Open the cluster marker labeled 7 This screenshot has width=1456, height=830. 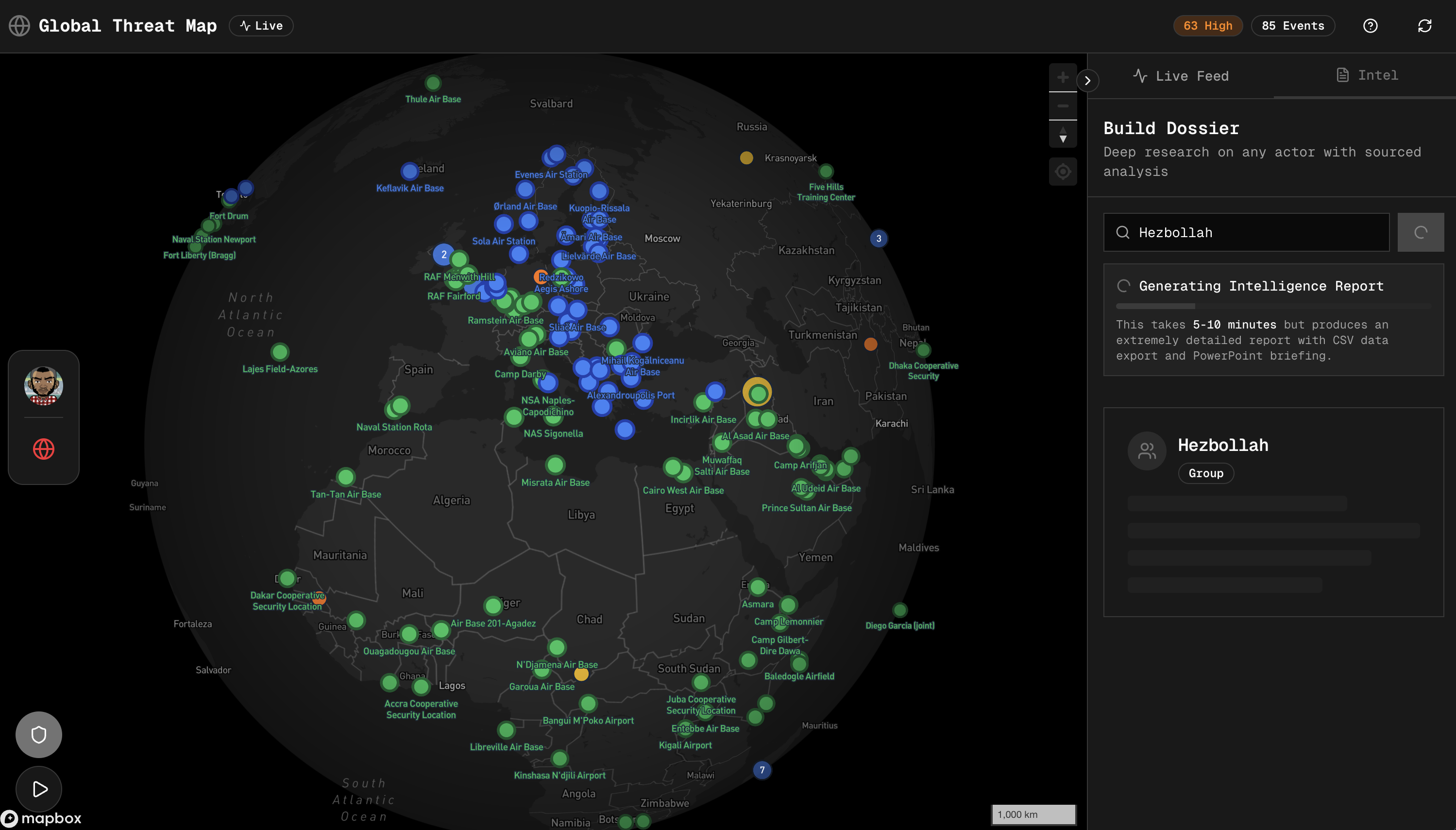[x=762, y=770]
